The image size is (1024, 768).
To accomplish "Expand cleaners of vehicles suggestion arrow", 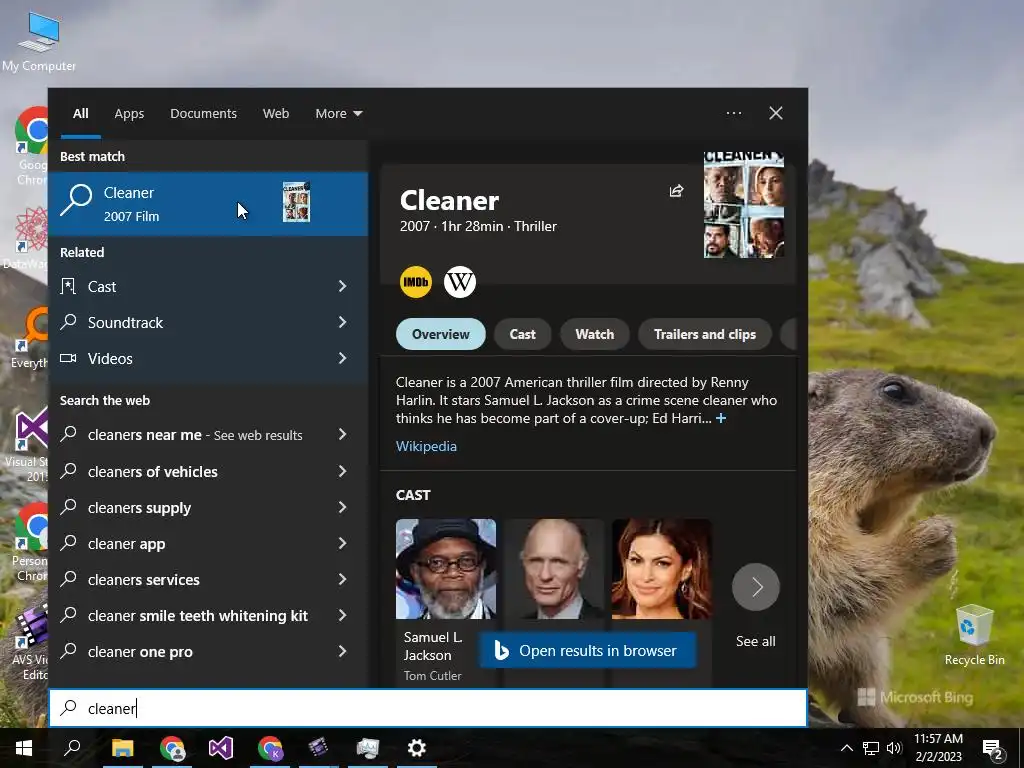I will (342, 471).
